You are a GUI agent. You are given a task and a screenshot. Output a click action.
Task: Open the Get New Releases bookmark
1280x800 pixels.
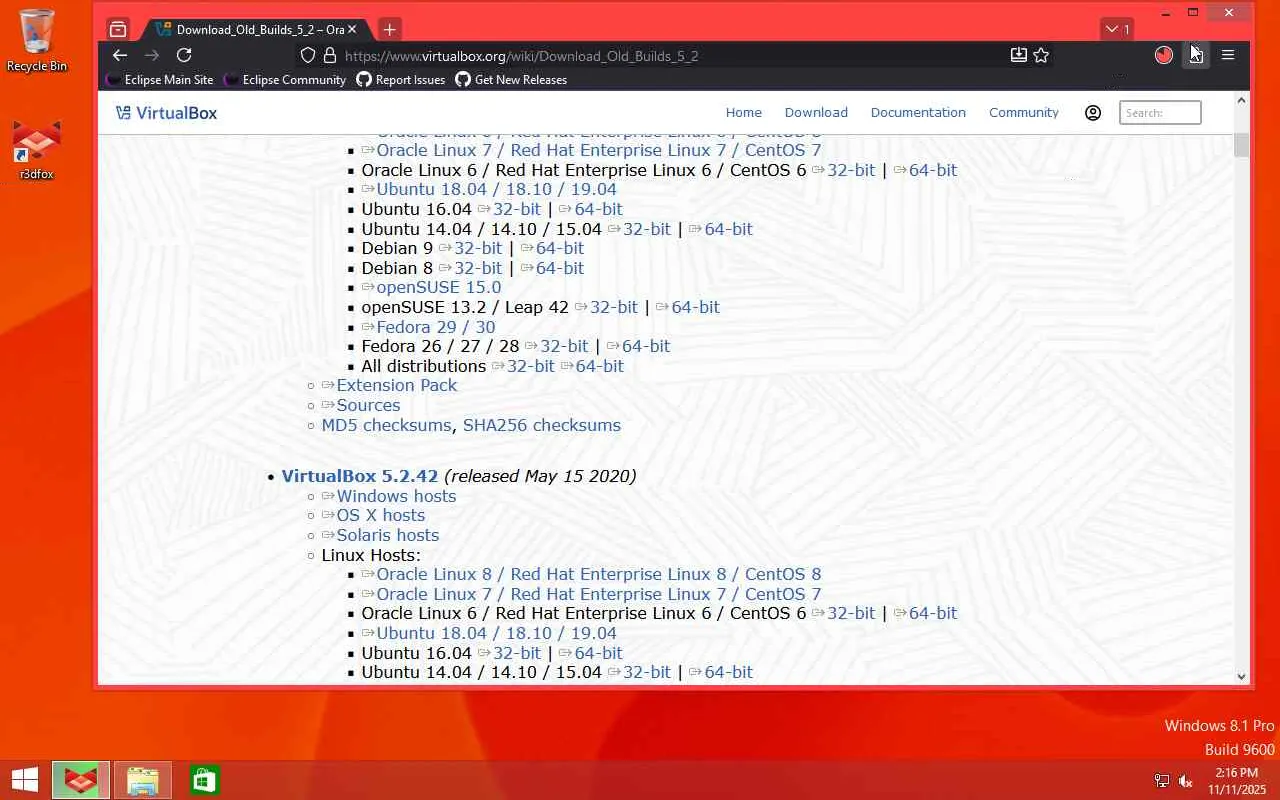pos(511,80)
